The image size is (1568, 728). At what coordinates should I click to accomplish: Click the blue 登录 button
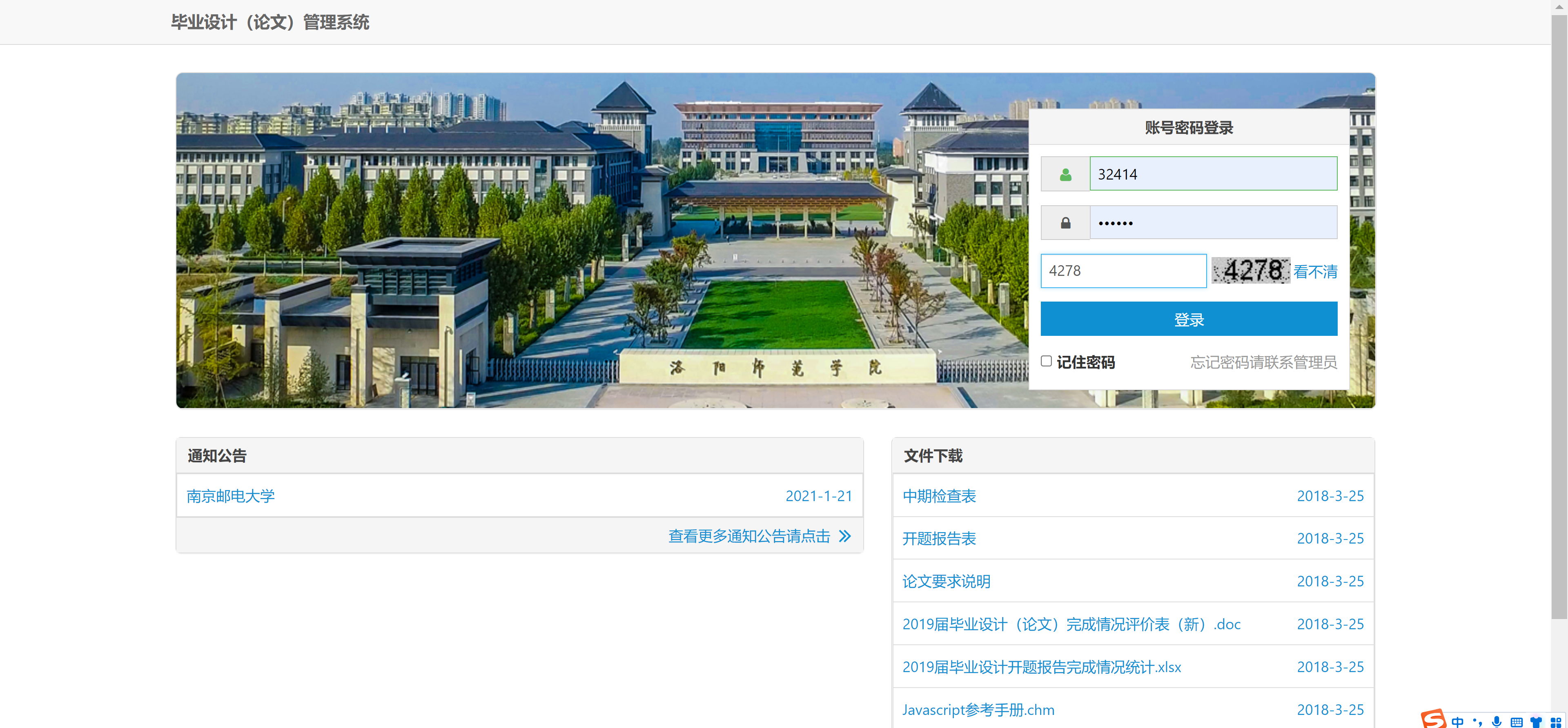pyautogui.click(x=1188, y=319)
